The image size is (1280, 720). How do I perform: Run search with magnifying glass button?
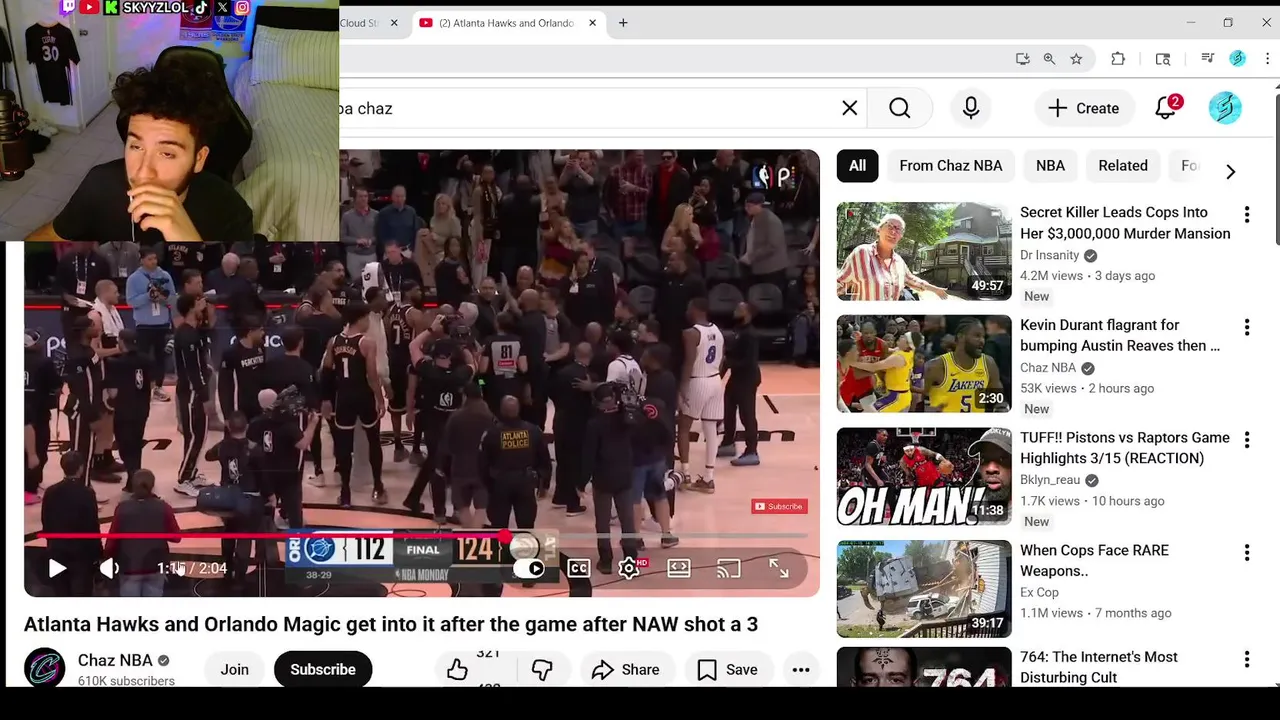pyautogui.click(x=900, y=108)
